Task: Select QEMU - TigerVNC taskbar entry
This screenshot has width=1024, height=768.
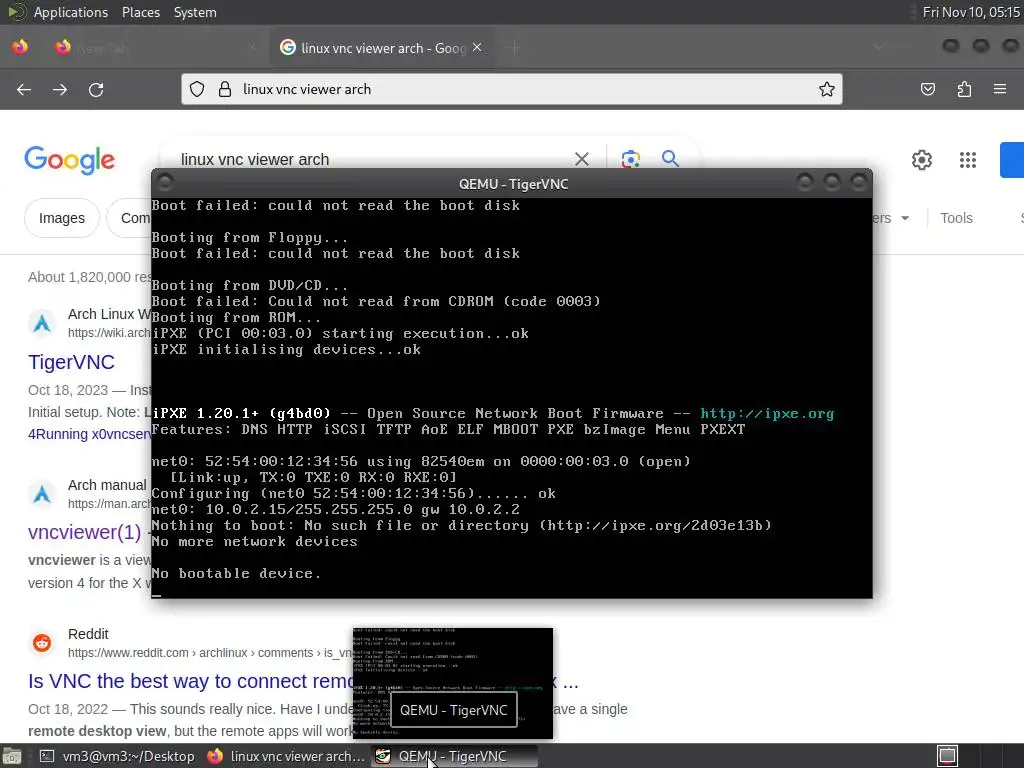Action: (455, 756)
